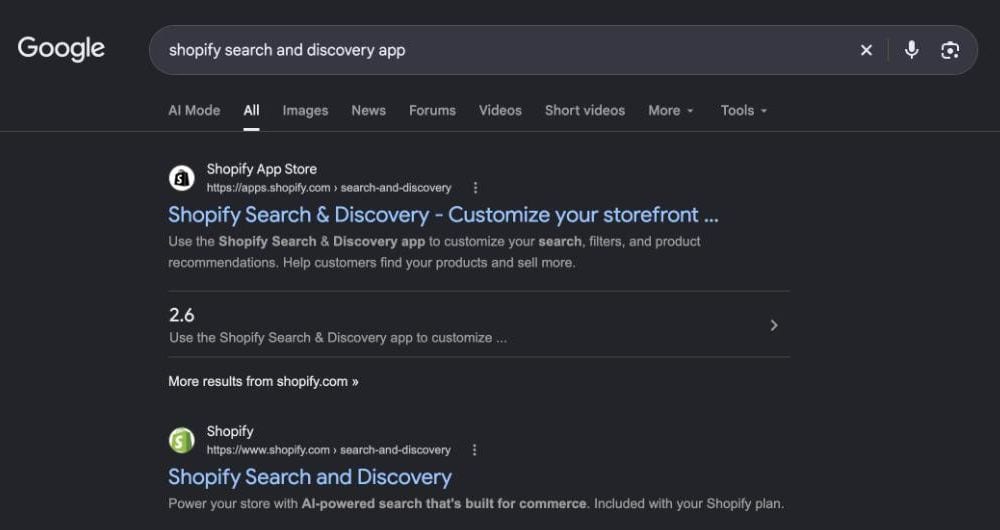Screen dimensions: 1000x530
Task: Open Shopify App Store favicon
Action: 182,178
